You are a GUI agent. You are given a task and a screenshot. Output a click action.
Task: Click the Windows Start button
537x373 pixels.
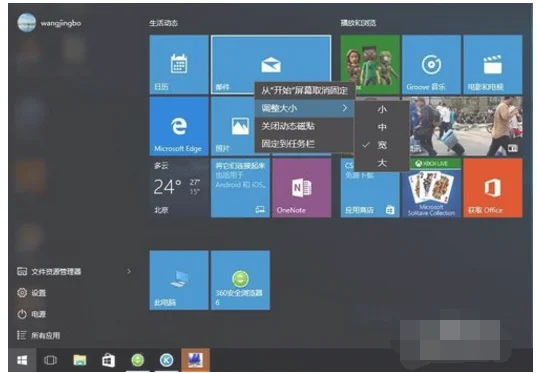pos(22,360)
